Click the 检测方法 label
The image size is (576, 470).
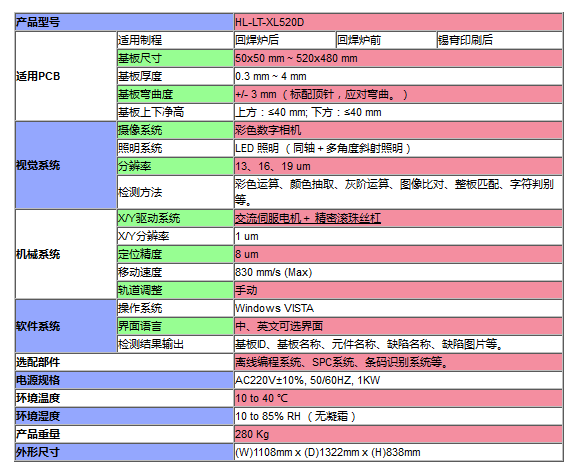tap(175, 192)
